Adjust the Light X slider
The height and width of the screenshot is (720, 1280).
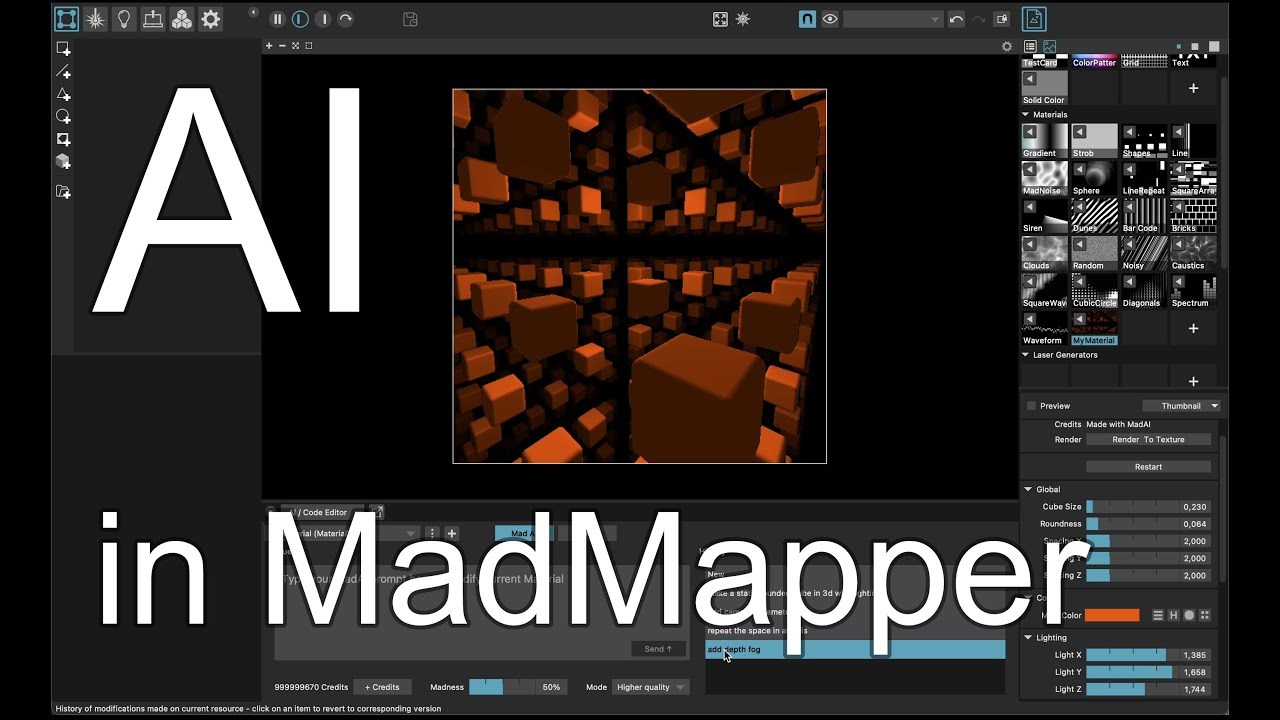(x=1148, y=655)
